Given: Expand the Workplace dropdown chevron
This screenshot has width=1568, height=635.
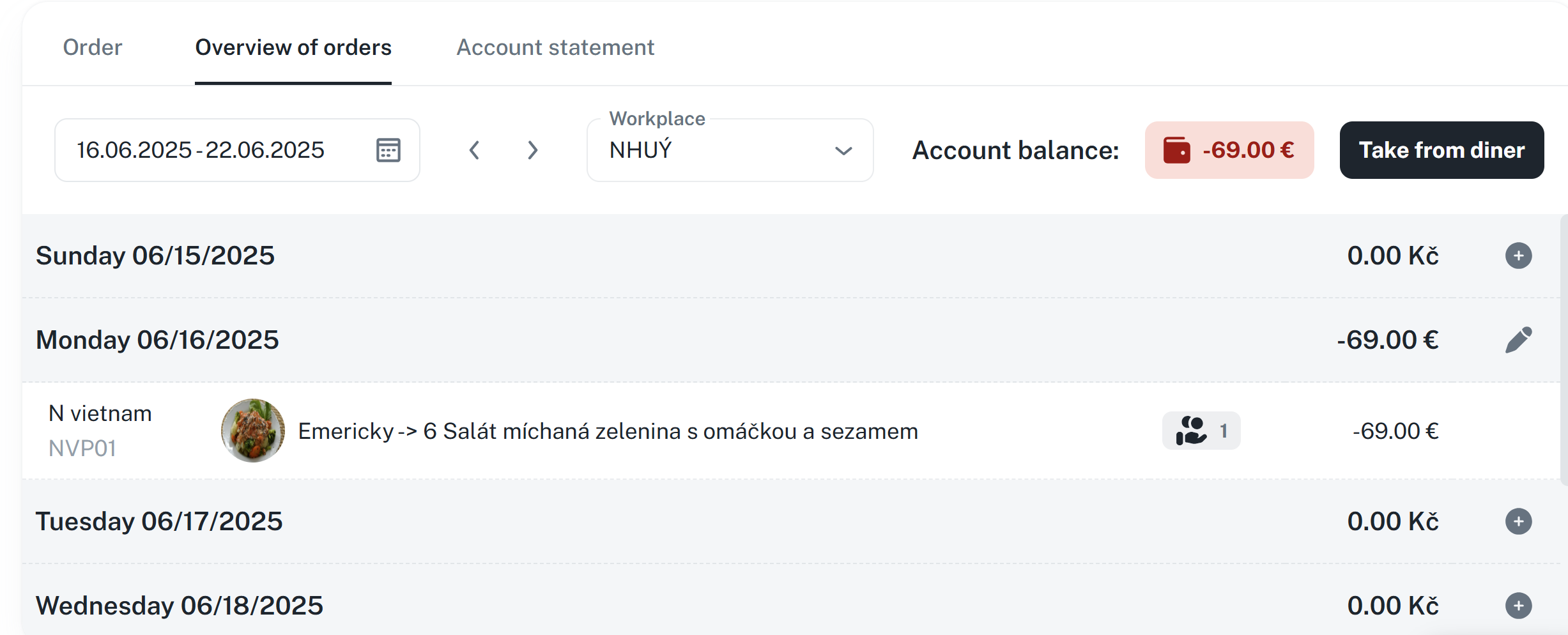Looking at the screenshot, I should [x=843, y=151].
